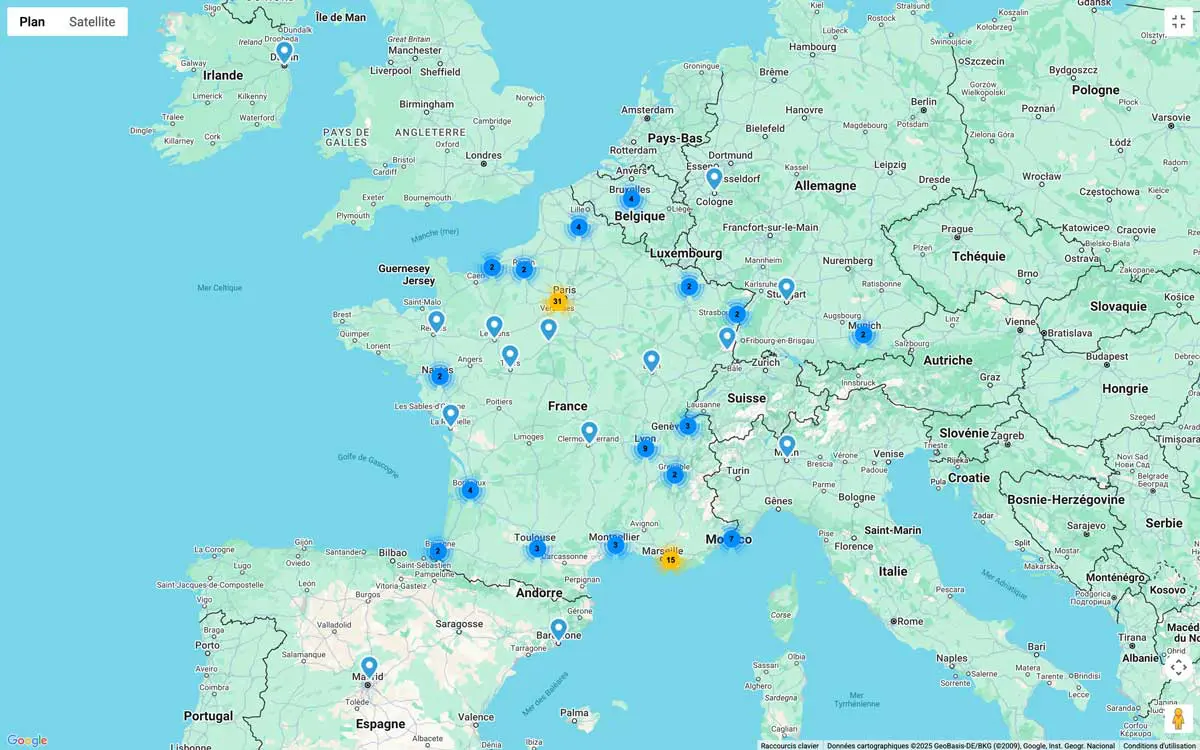Click the marker pin near Cologne

coord(714,178)
